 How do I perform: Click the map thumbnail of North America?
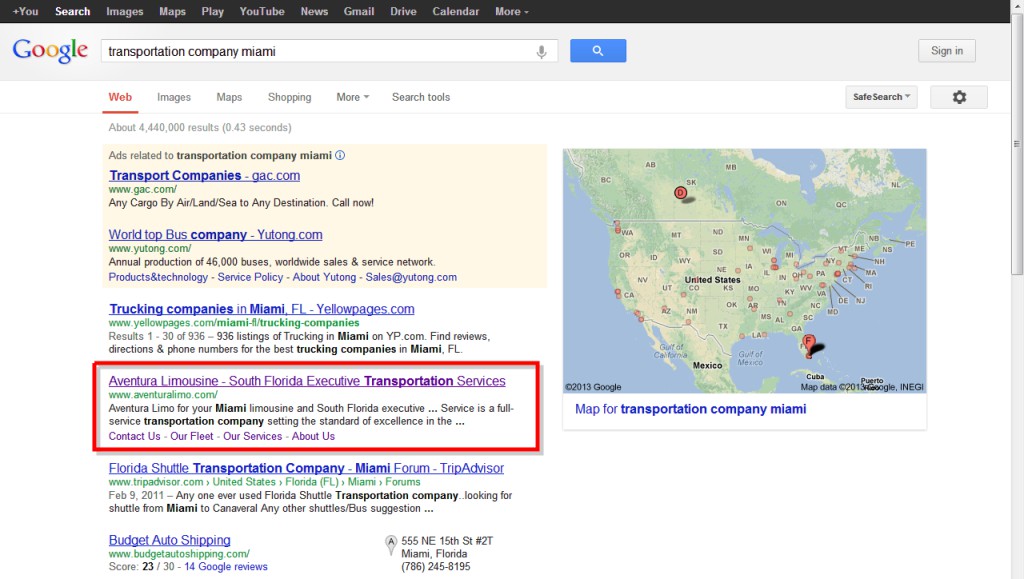744,270
